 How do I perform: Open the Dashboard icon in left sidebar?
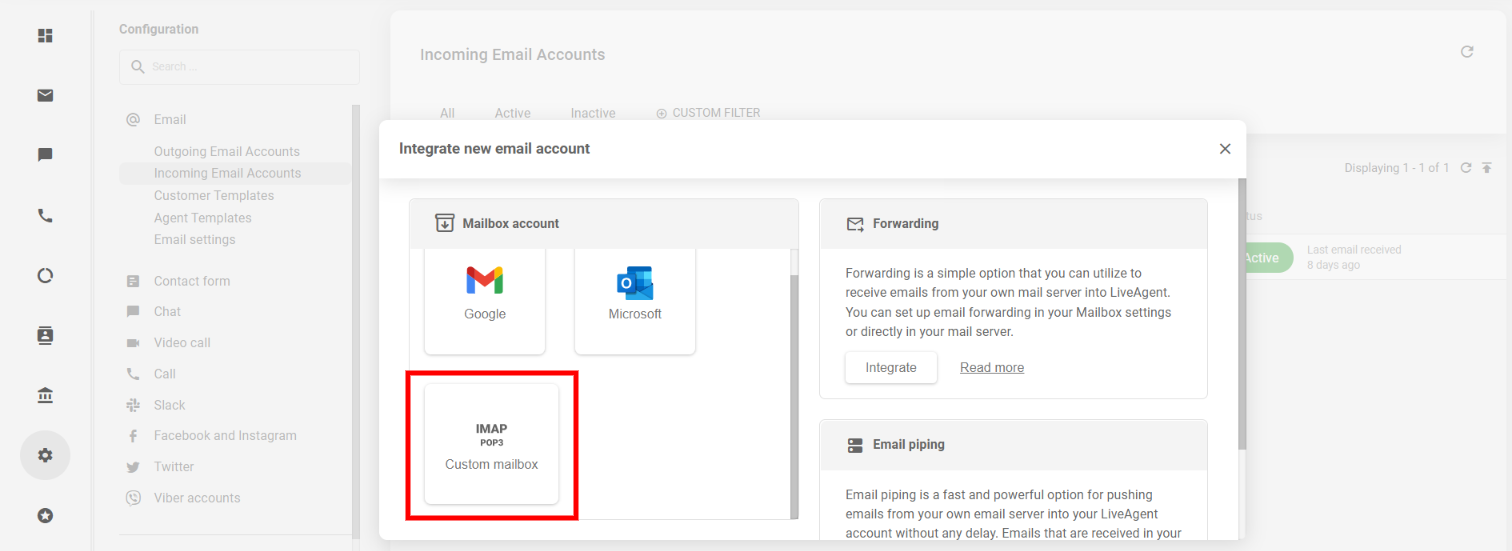point(45,36)
